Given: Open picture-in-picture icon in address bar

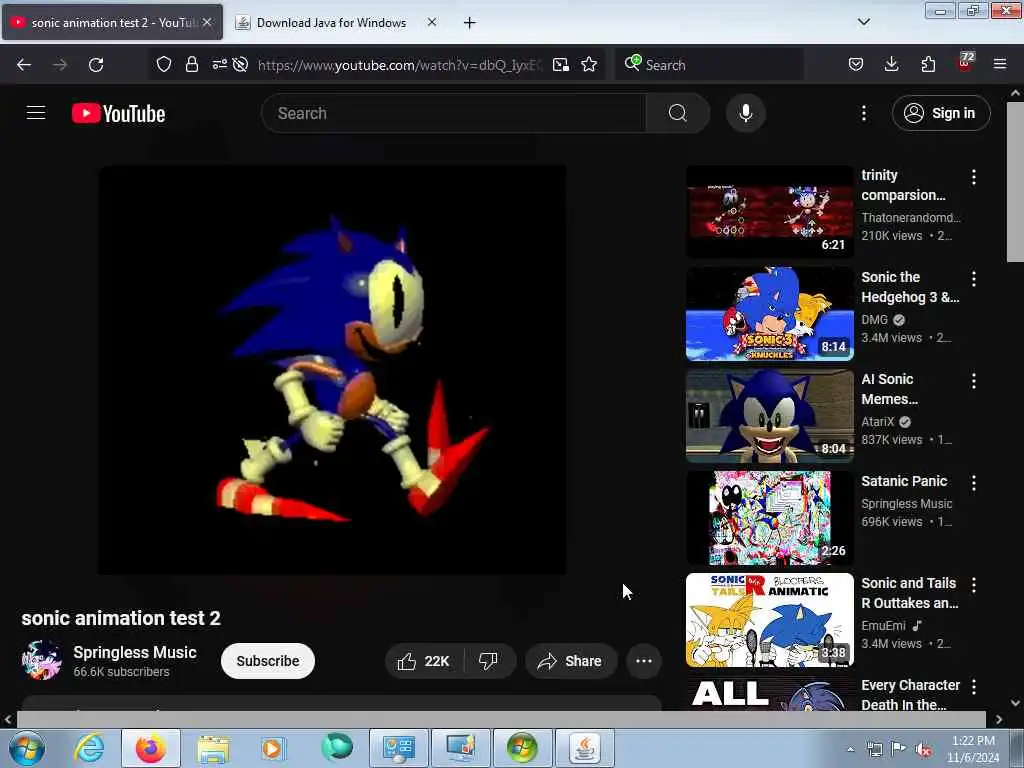Looking at the screenshot, I should pyautogui.click(x=560, y=65).
